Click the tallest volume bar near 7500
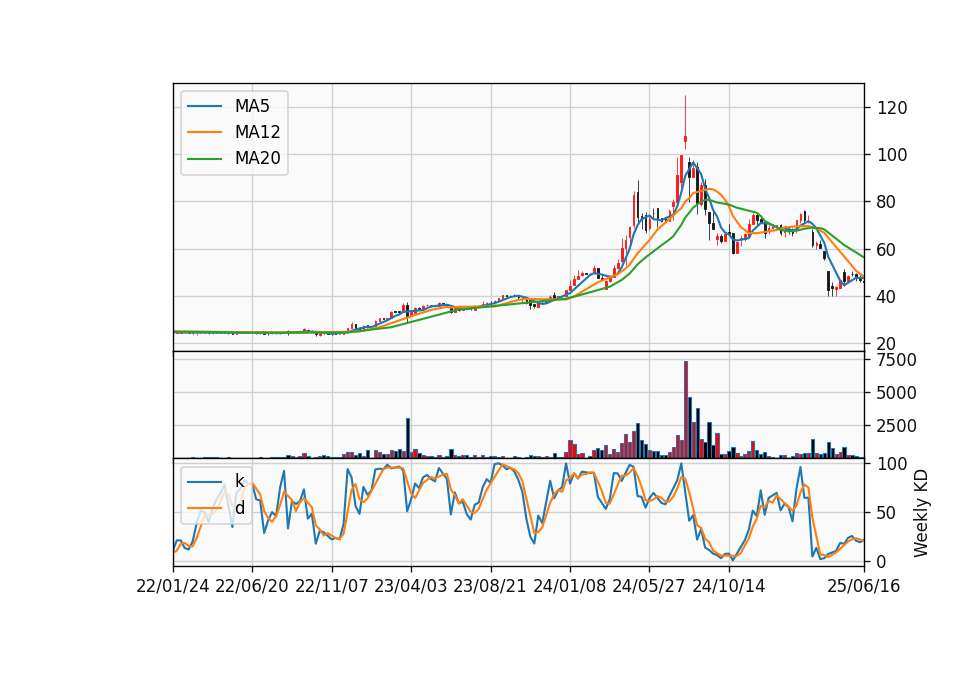The height and width of the screenshot is (690, 960). tap(686, 410)
